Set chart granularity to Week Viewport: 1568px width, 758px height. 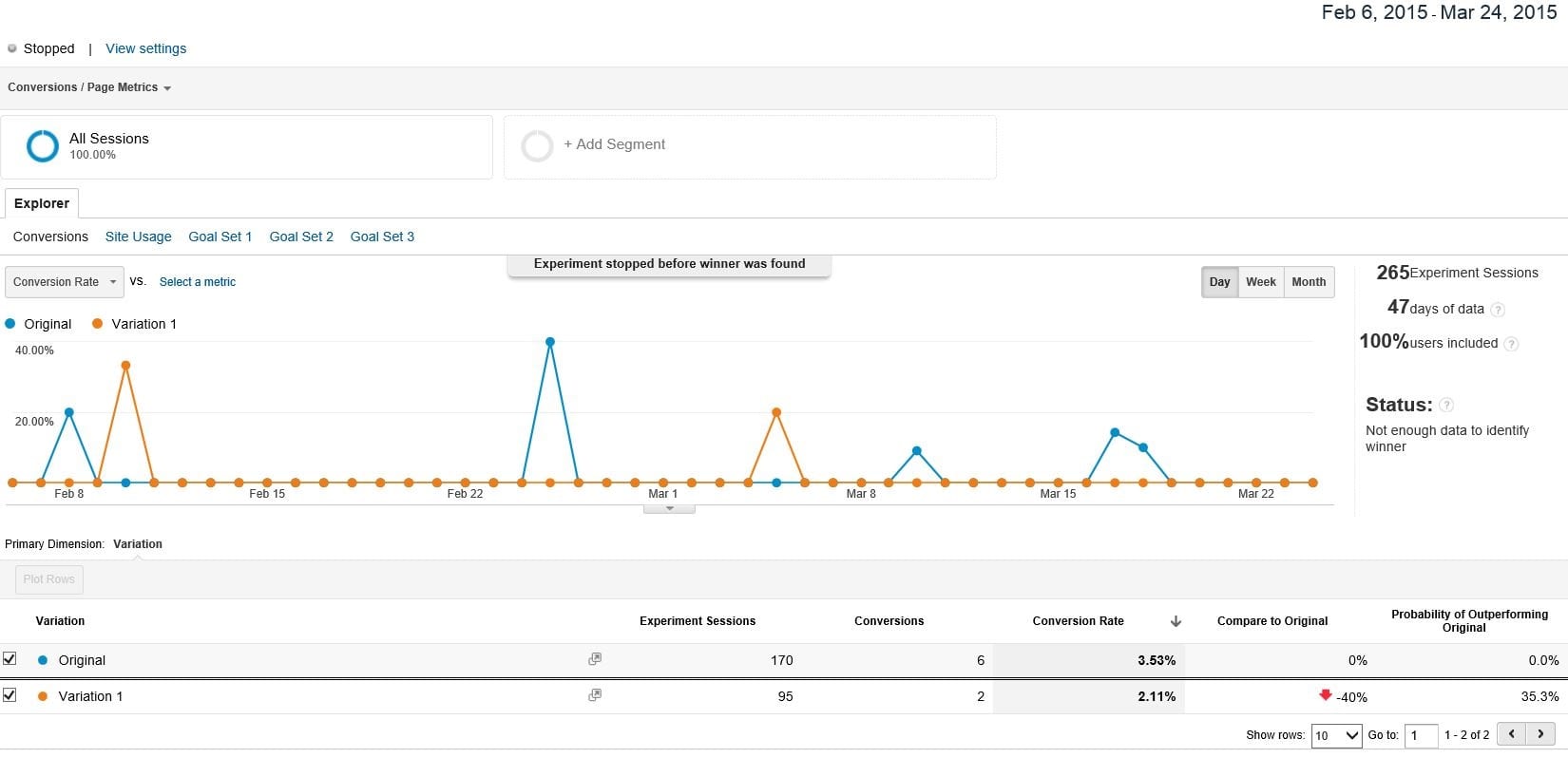point(1261,282)
